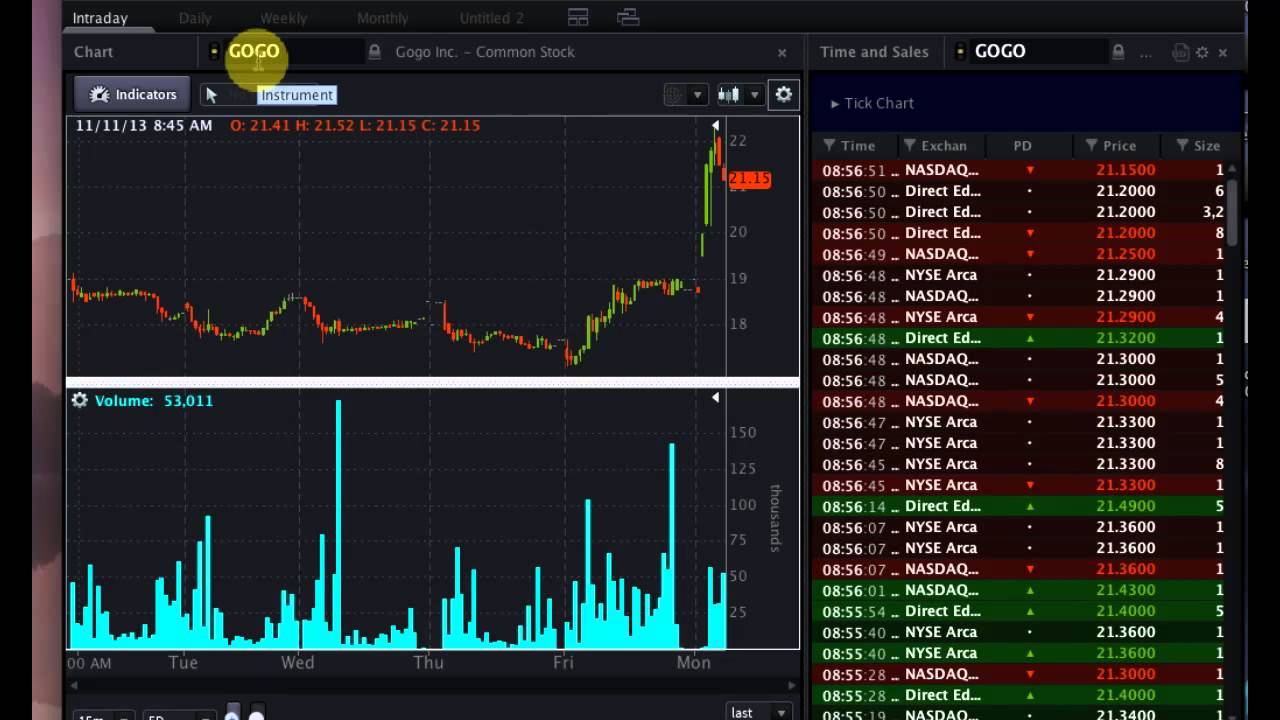This screenshot has width=1280, height=720.
Task: Sort by the PD column header
Action: coord(1022,146)
